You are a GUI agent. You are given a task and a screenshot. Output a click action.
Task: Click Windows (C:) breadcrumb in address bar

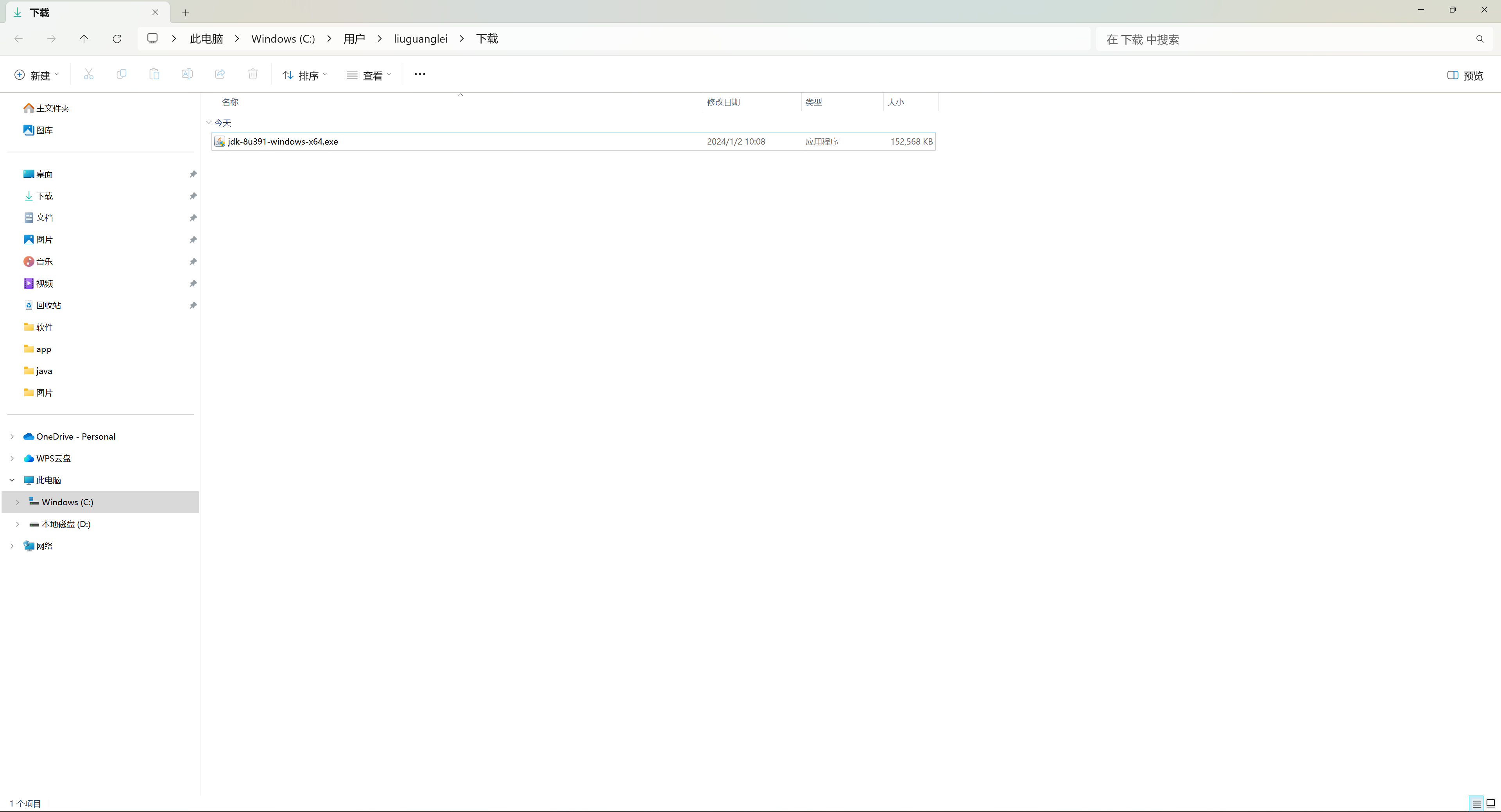(x=283, y=38)
